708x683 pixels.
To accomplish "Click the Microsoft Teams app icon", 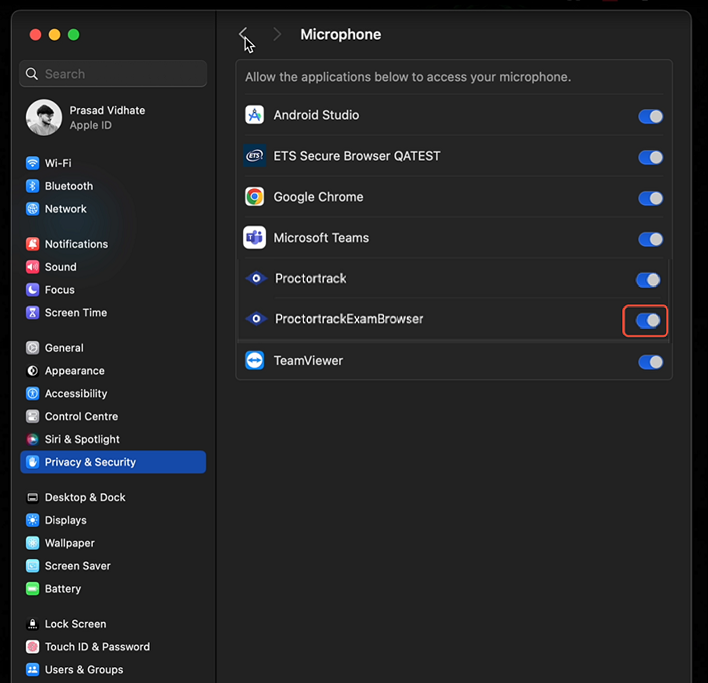I will [255, 237].
